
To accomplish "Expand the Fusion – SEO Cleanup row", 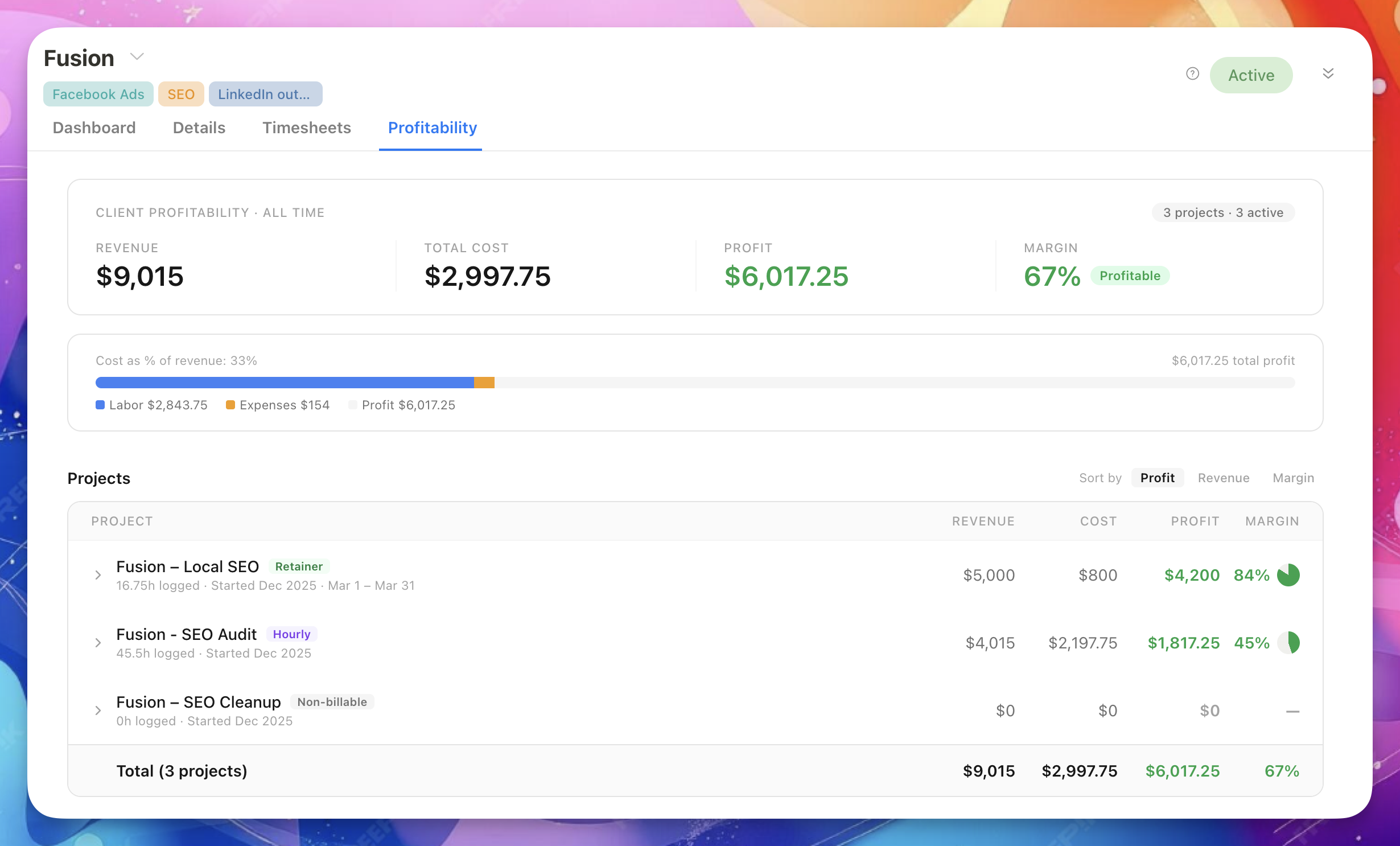I will pos(98,711).
